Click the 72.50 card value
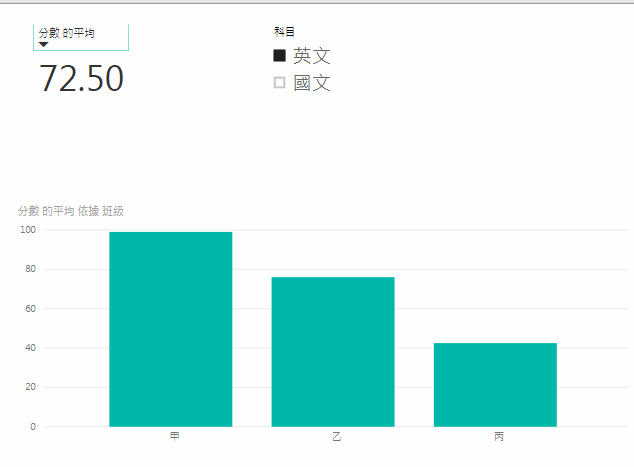 click(81, 78)
